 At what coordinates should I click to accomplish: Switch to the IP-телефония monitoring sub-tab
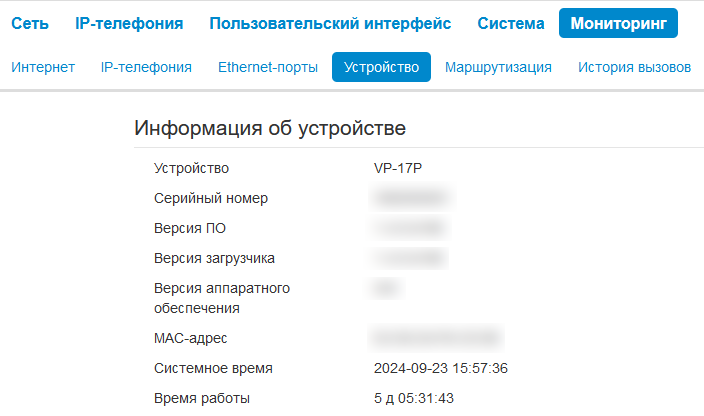click(146, 67)
